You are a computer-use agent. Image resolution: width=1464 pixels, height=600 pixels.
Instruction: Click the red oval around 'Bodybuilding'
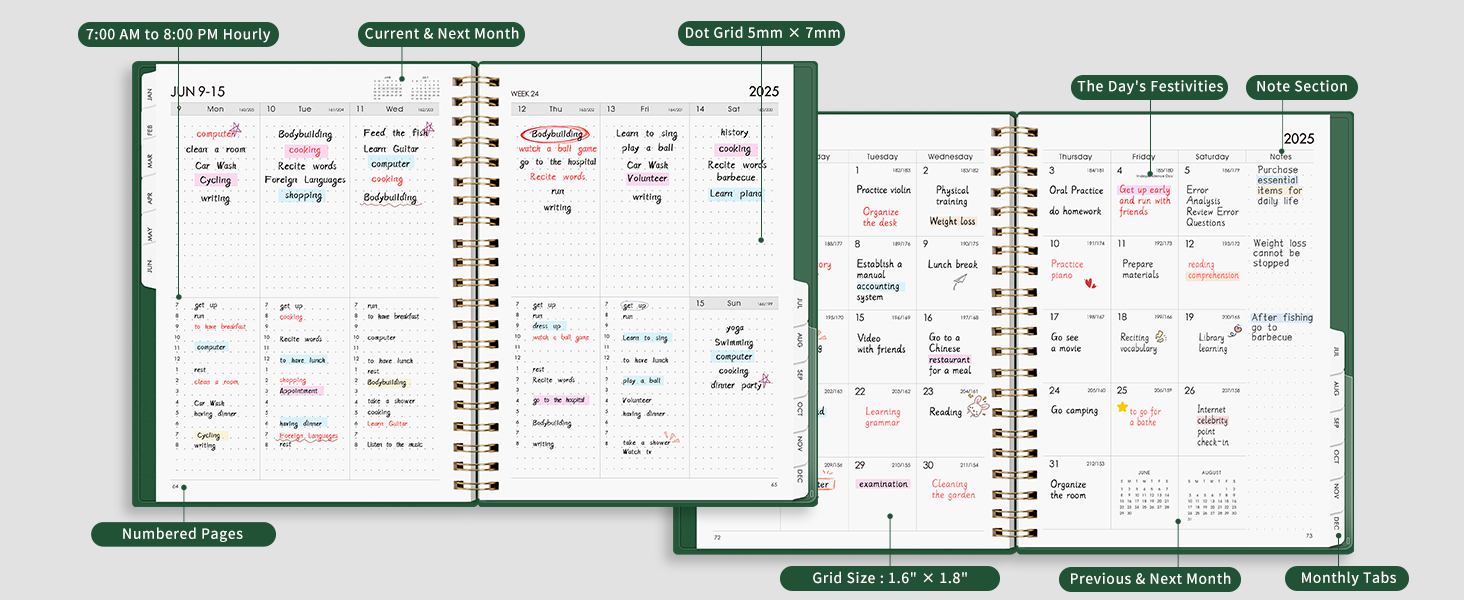click(x=553, y=132)
